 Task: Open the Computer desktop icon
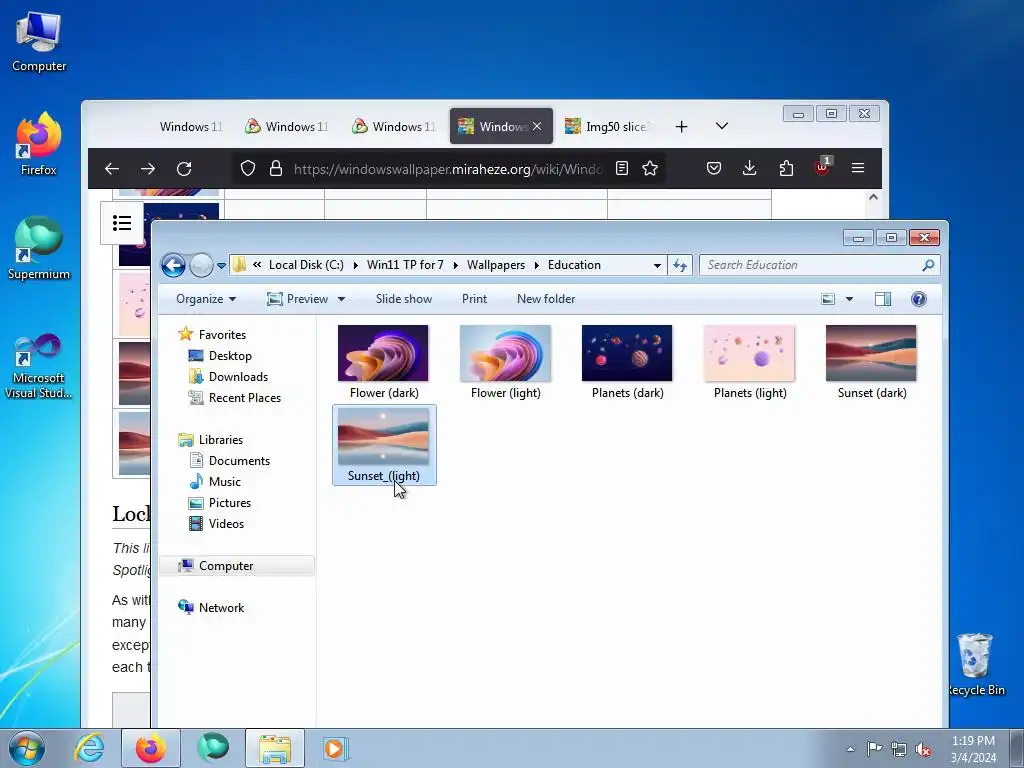click(x=39, y=42)
